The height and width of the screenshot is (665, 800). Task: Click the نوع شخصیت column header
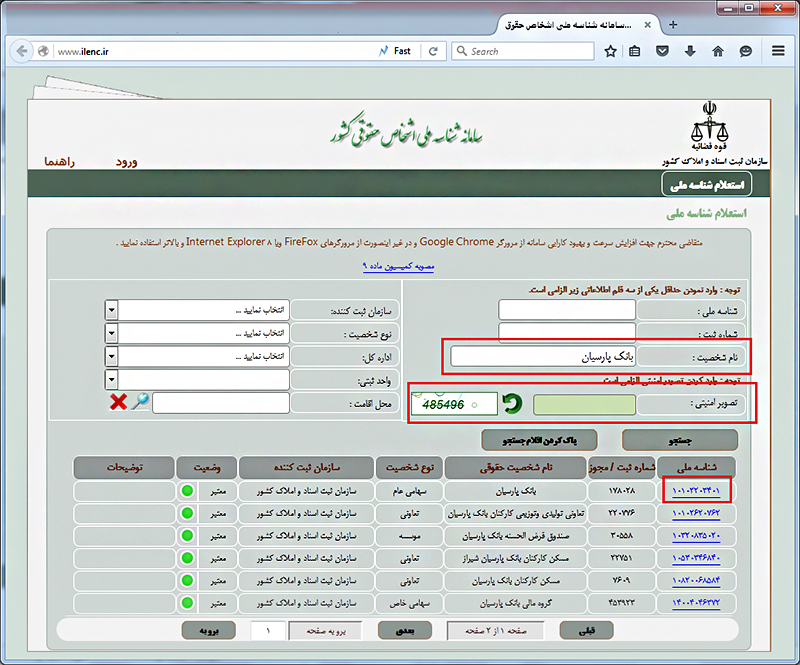pyautogui.click(x=409, y=467)
